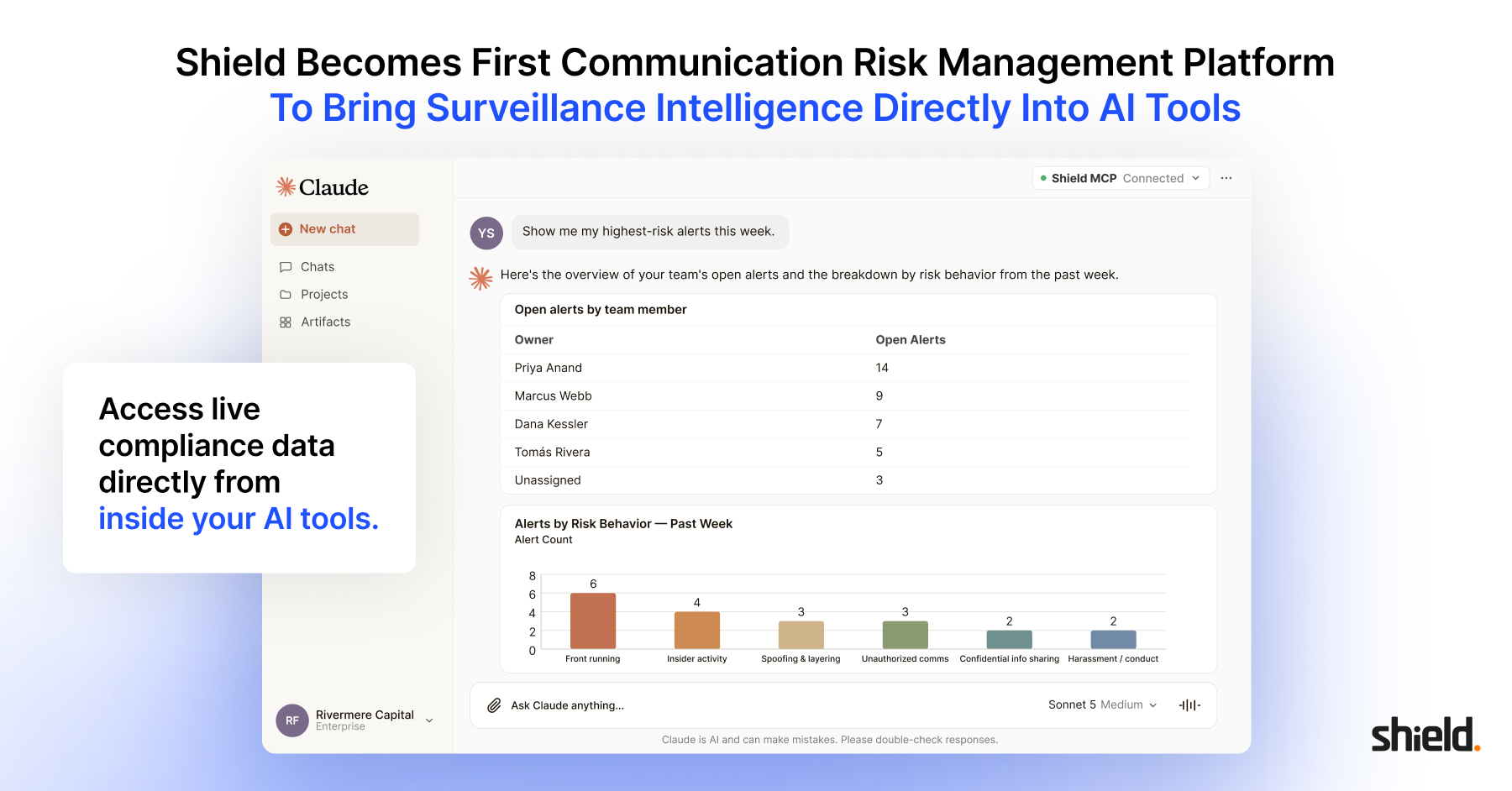Screen dimensions: 1512x791
Task: Click the Unauthorized comms bar
Action: (x=906, y=635)
